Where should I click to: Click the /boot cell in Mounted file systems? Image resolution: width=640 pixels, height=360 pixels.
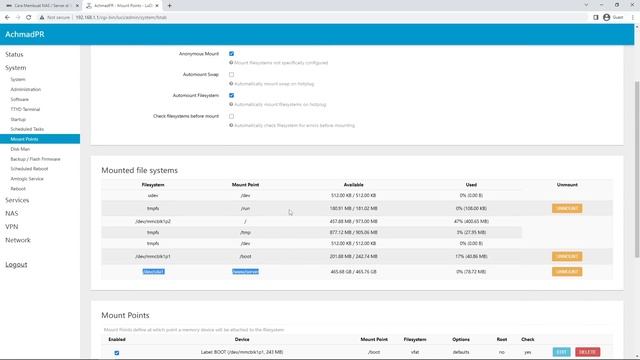[245, 256]
